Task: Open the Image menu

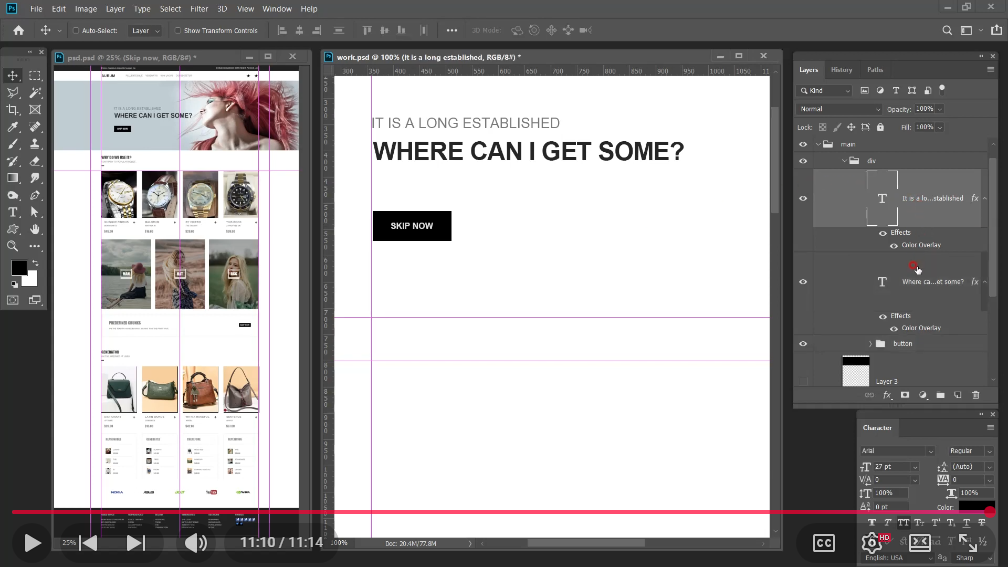Action: [x=86, y=9]
